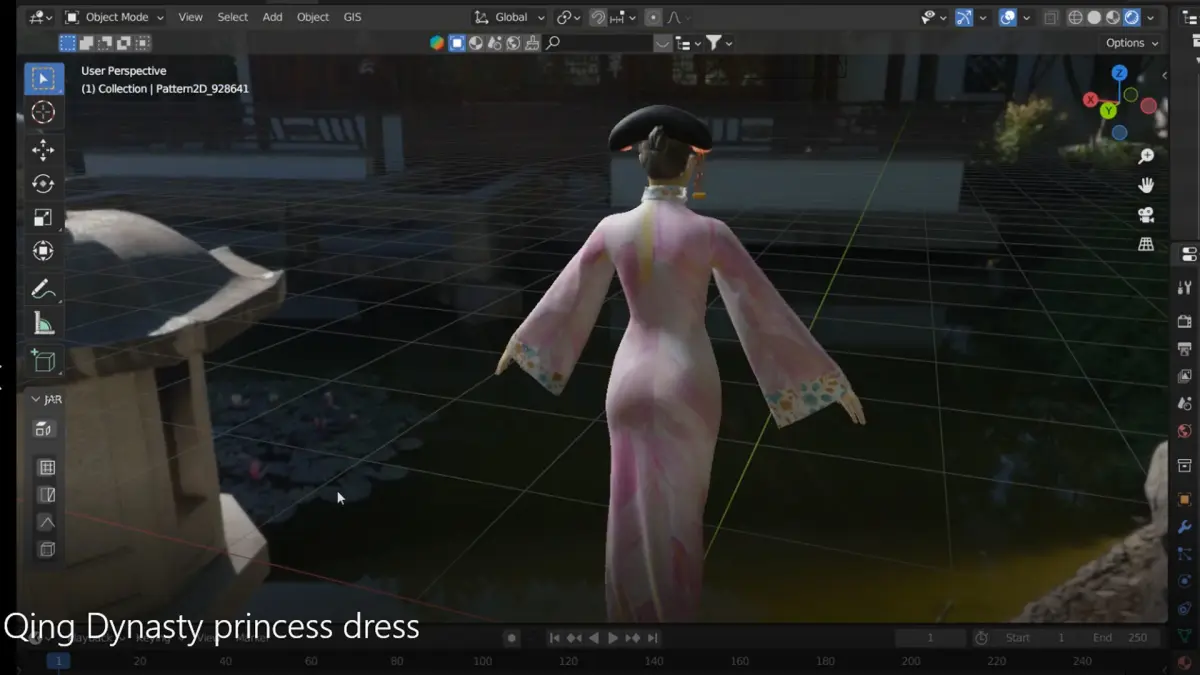
Task: Open the Select menu
Action: point(232,17)
